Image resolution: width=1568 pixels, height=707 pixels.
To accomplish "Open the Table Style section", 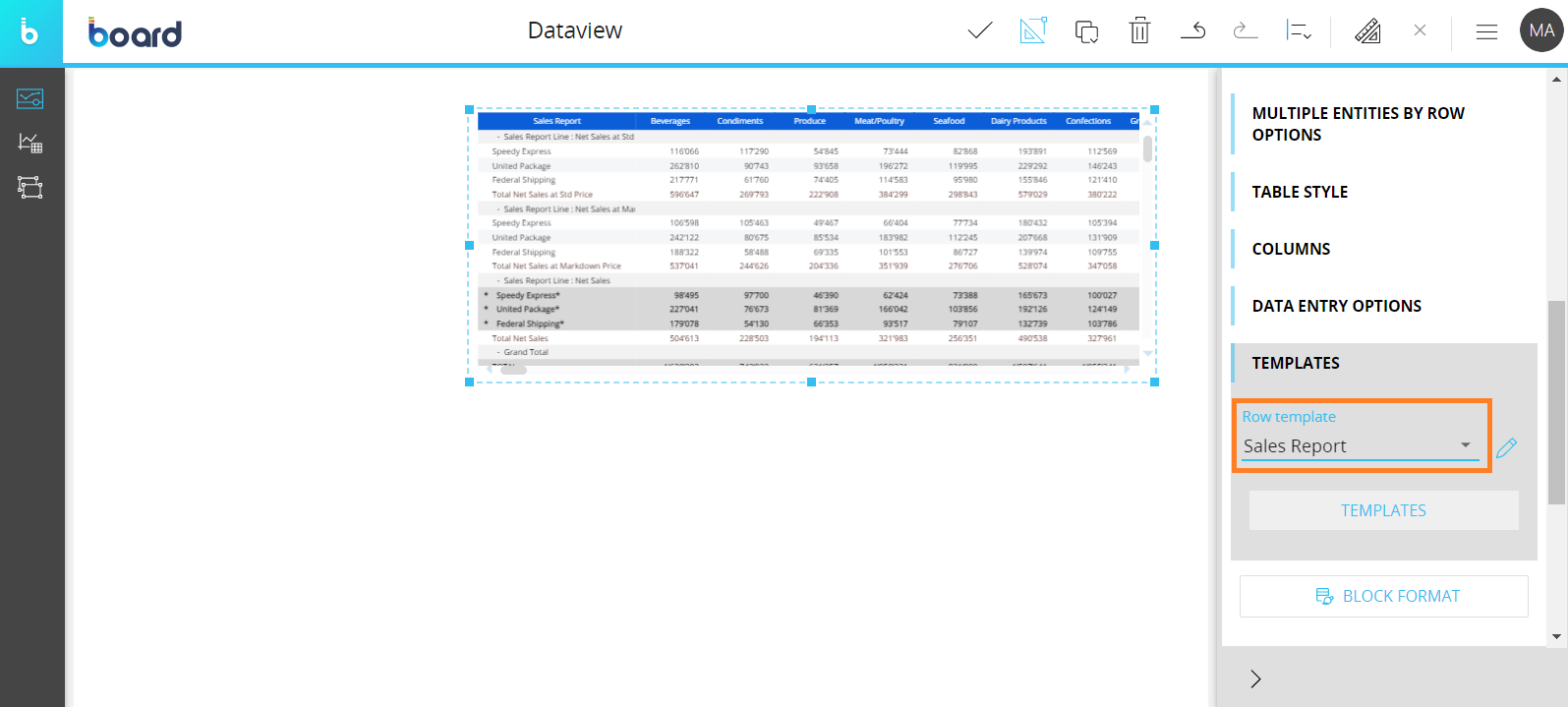I will pyautogui.click(x=1300, y=192).
